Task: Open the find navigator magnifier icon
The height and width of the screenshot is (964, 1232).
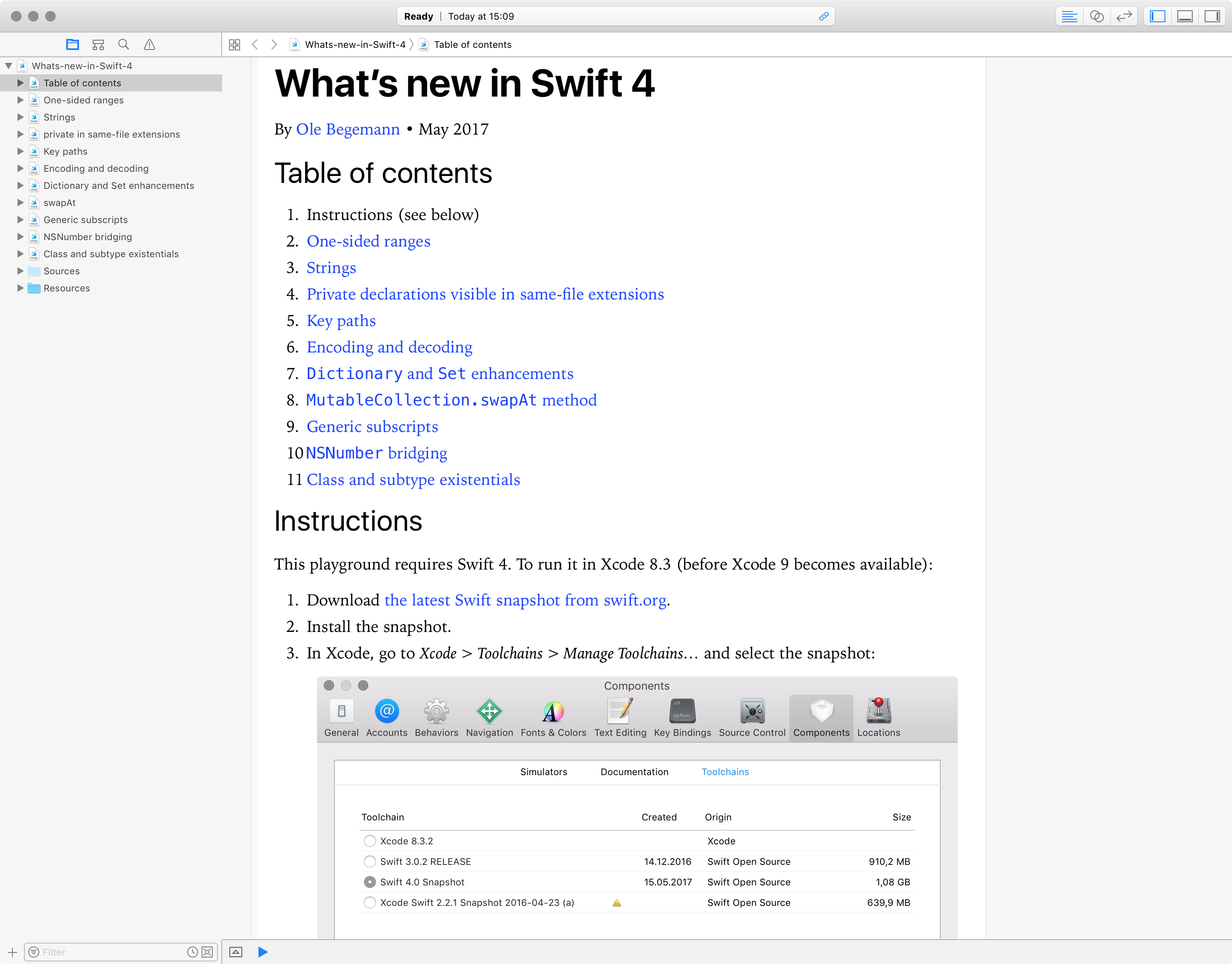Action: [123, 44]
